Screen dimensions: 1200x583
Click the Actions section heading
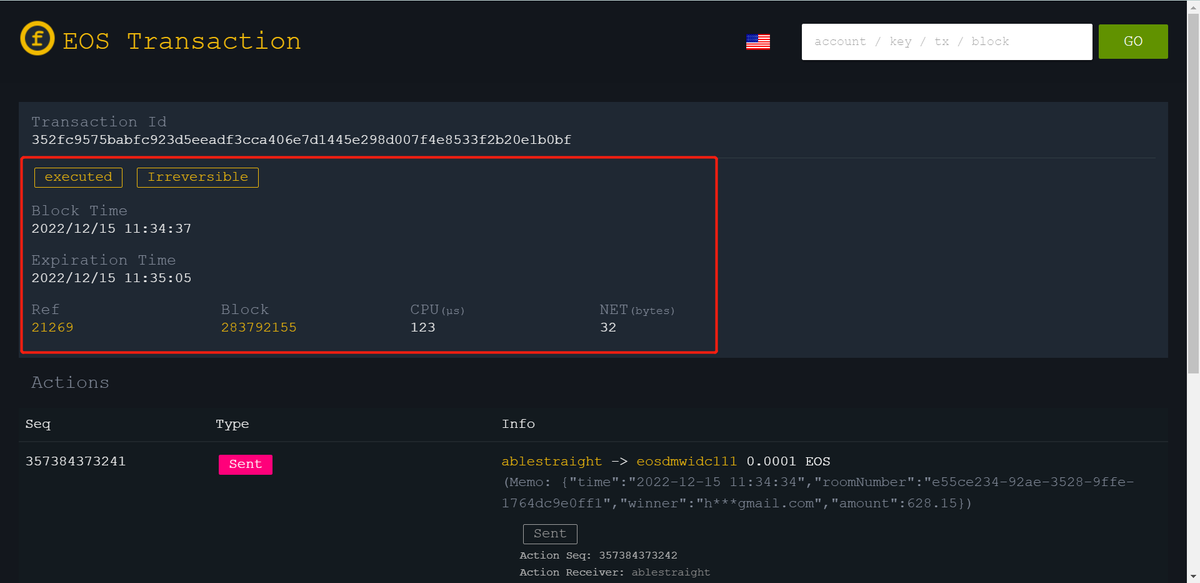[x=70, y=383]
